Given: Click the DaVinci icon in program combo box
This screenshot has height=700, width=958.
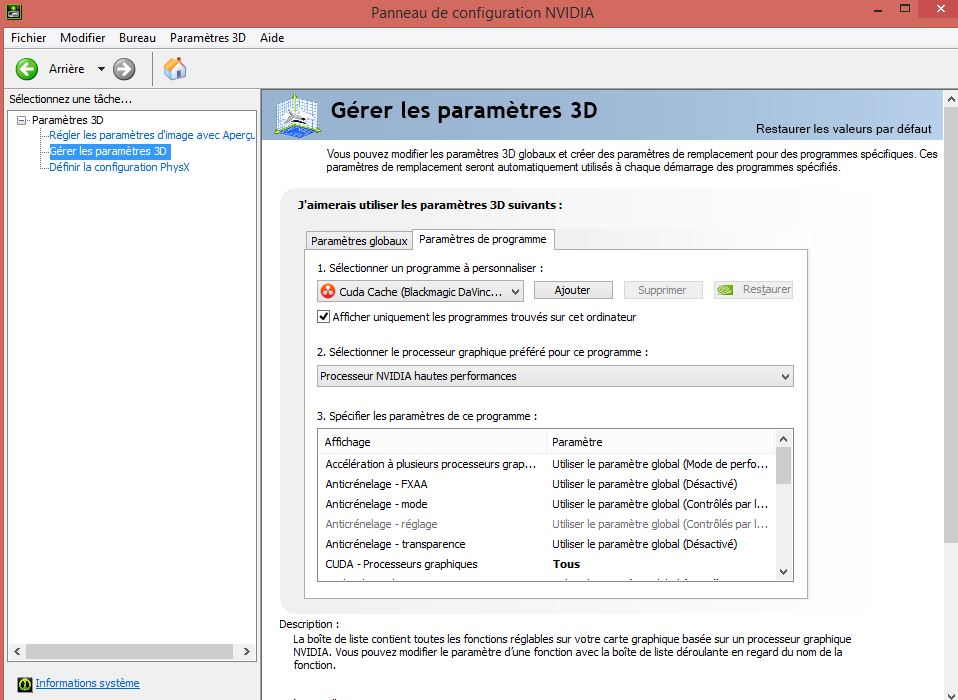Looking at the screenshot, I should (x=328, y=291).
